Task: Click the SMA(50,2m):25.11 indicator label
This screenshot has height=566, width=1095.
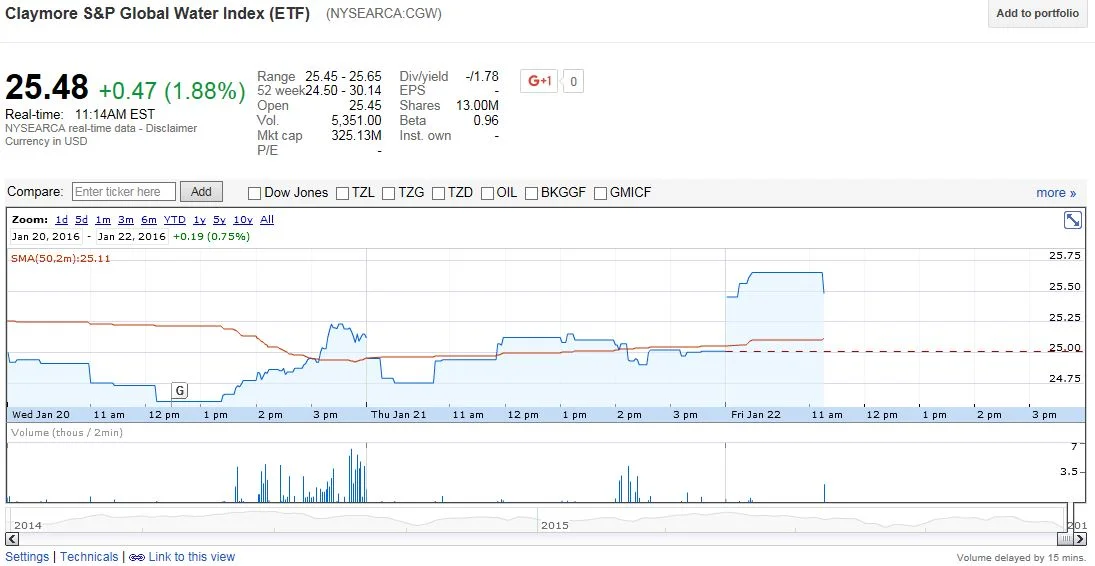Action: 61,259
